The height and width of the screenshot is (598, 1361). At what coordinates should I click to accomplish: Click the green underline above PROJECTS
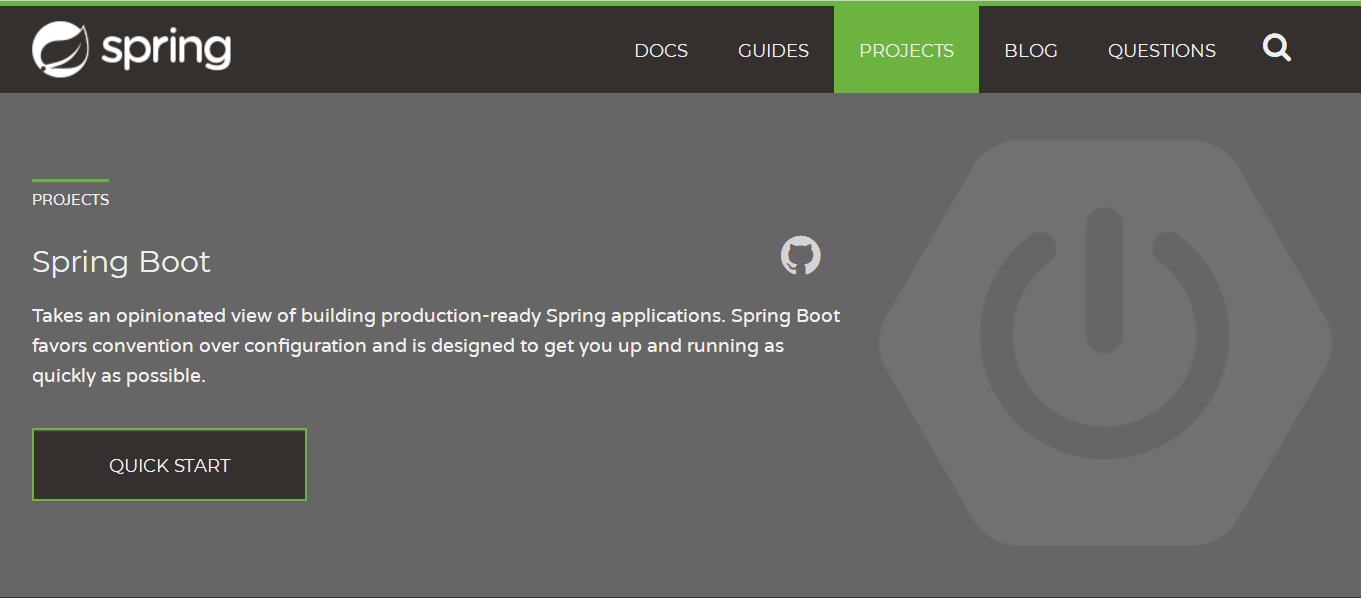tap(70, 180)
